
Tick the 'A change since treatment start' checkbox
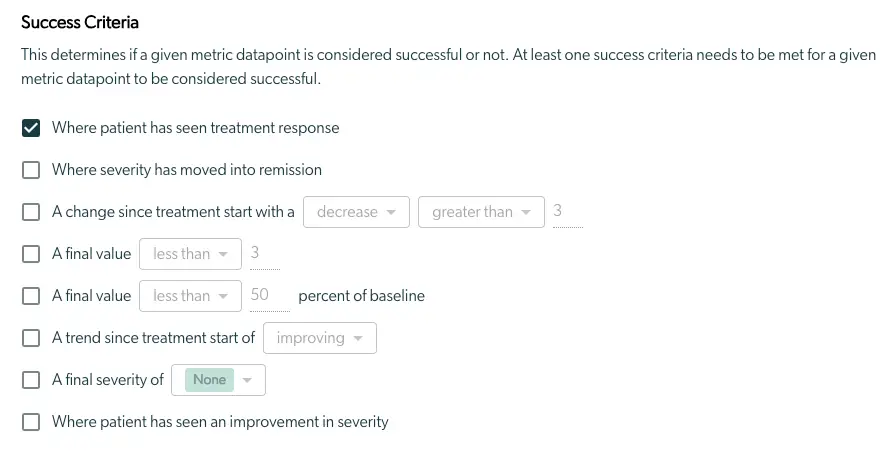[x=31, y=212]
